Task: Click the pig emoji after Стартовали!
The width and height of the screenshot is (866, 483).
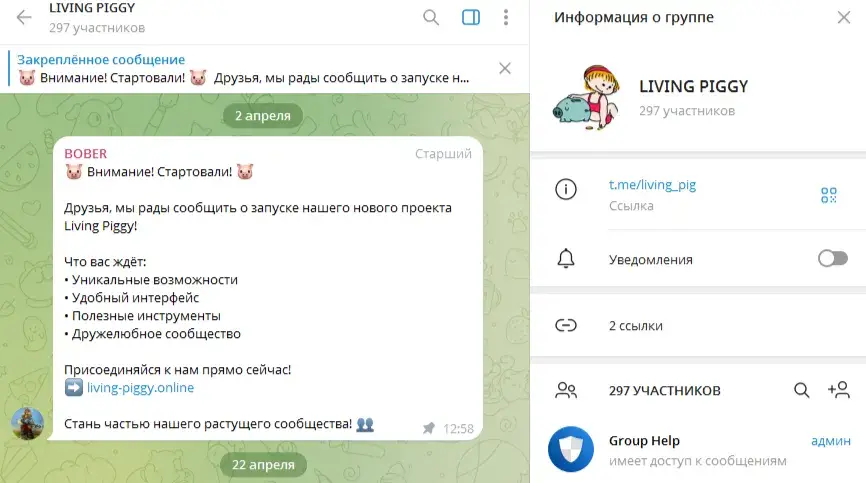Action: click(245, 172)
